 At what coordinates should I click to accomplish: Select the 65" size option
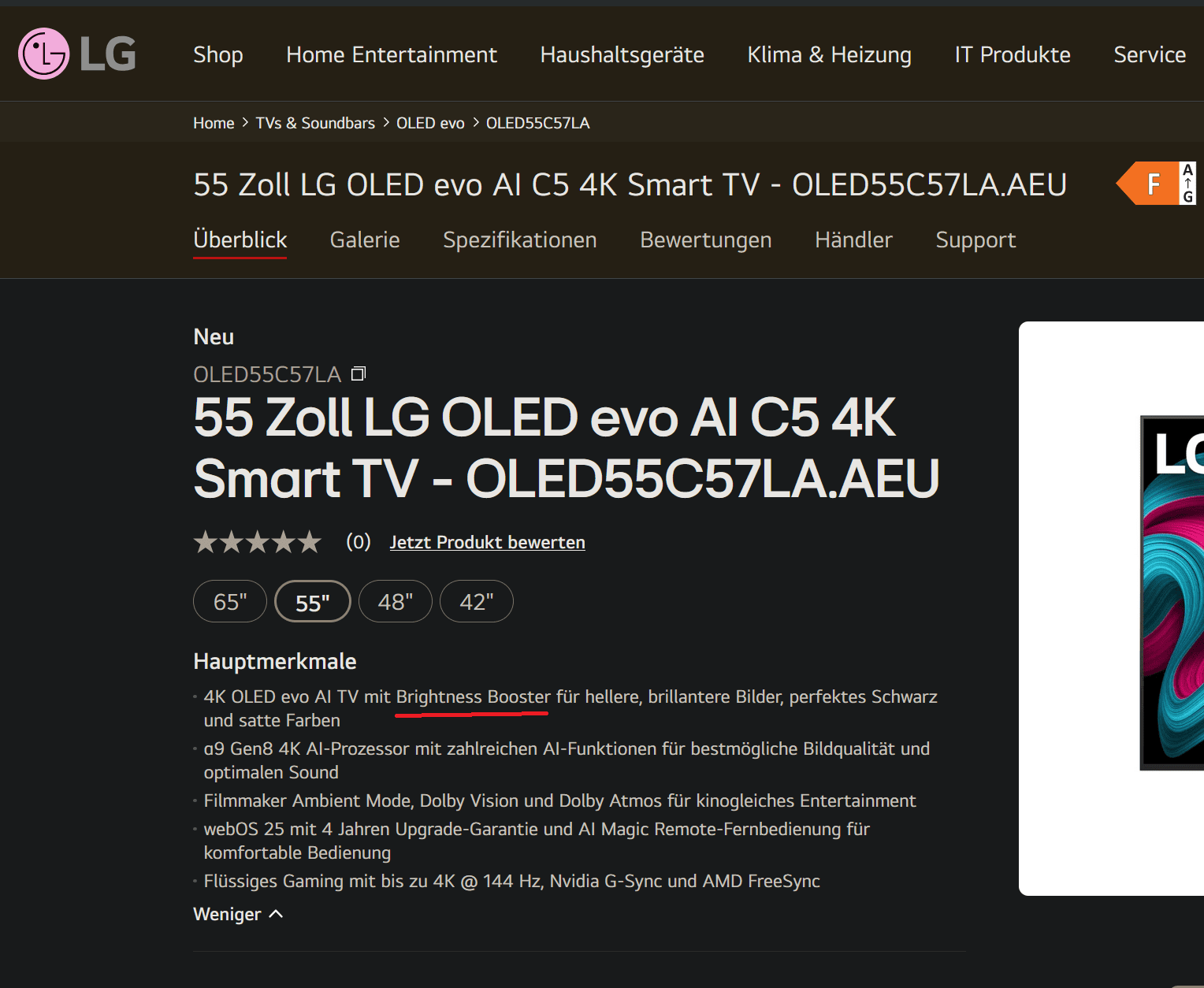click(230, 601)
